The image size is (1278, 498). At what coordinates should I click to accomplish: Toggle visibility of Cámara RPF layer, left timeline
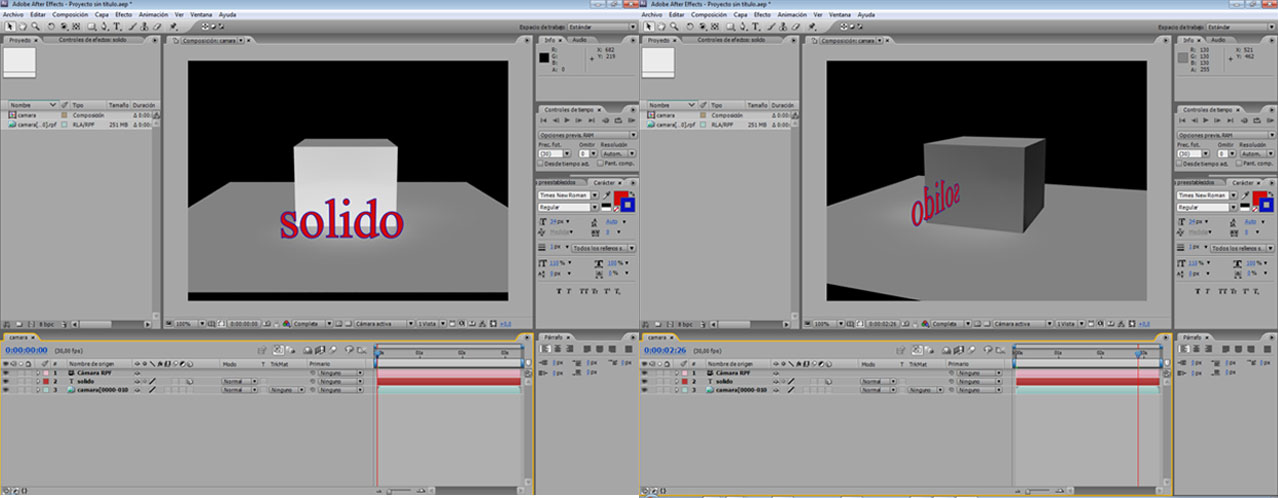pyautogui.click(x=5, y=373)
